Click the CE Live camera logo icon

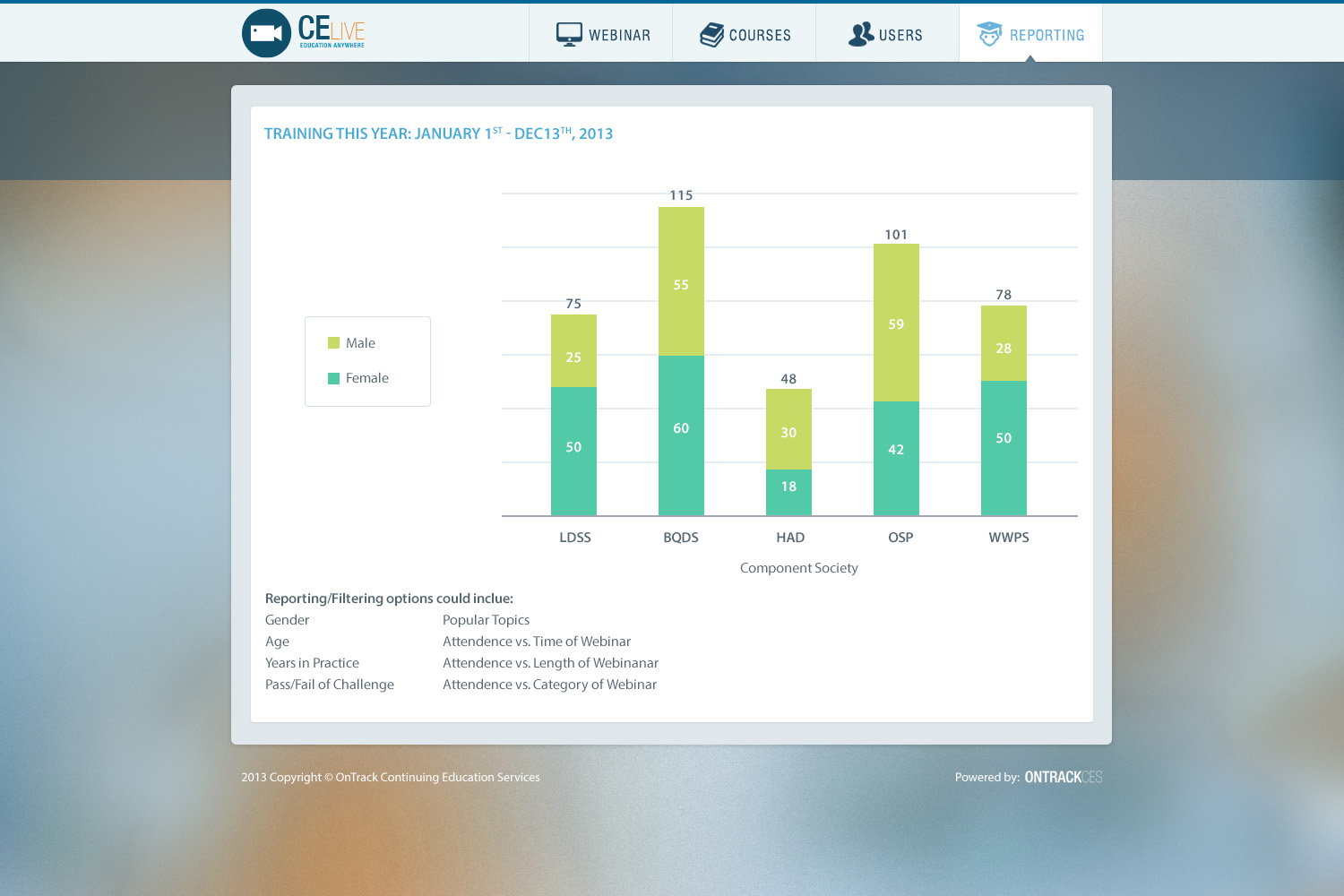[266, 33]
